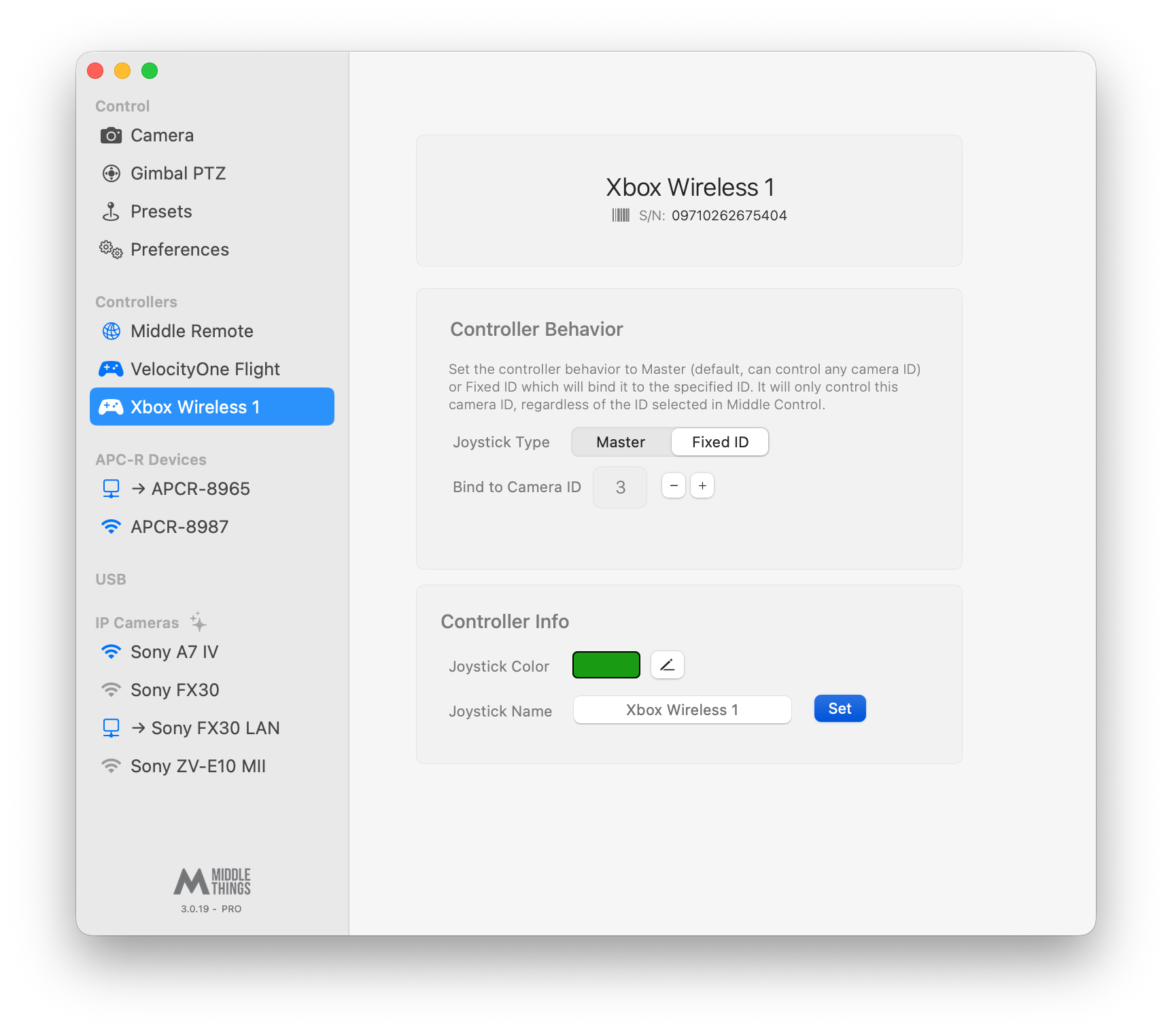Open the Camera control section
Screen dimensions: 1172x1036
(211, 135)
